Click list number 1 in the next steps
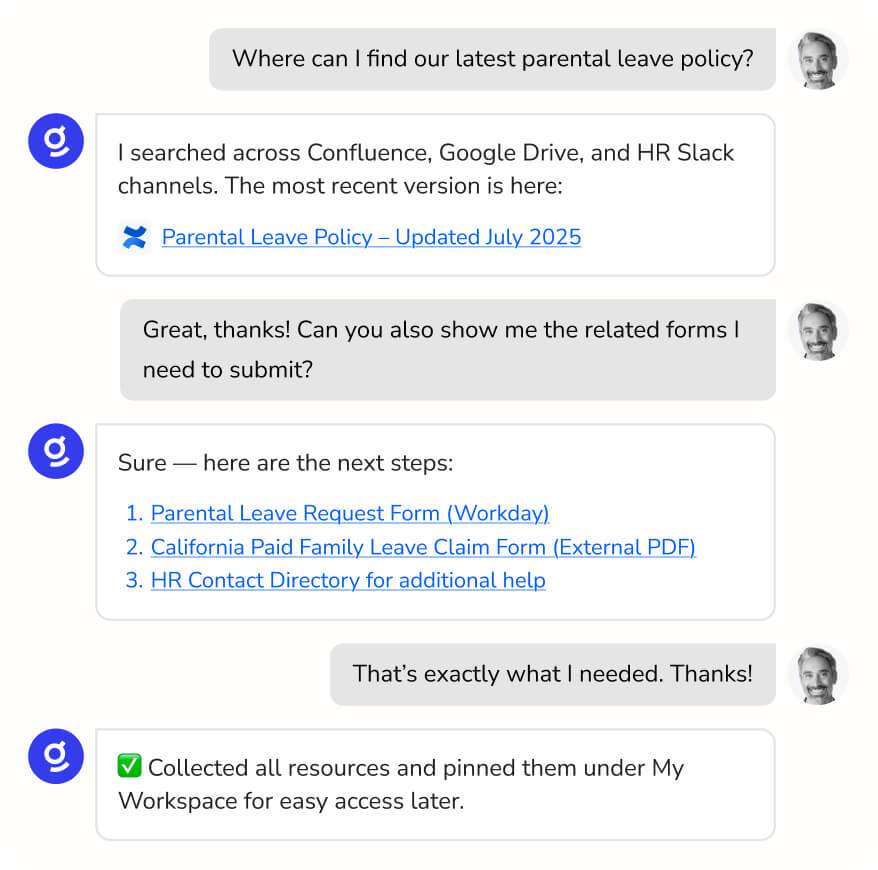Screen dimensions: 878x870 coord(134,514)
